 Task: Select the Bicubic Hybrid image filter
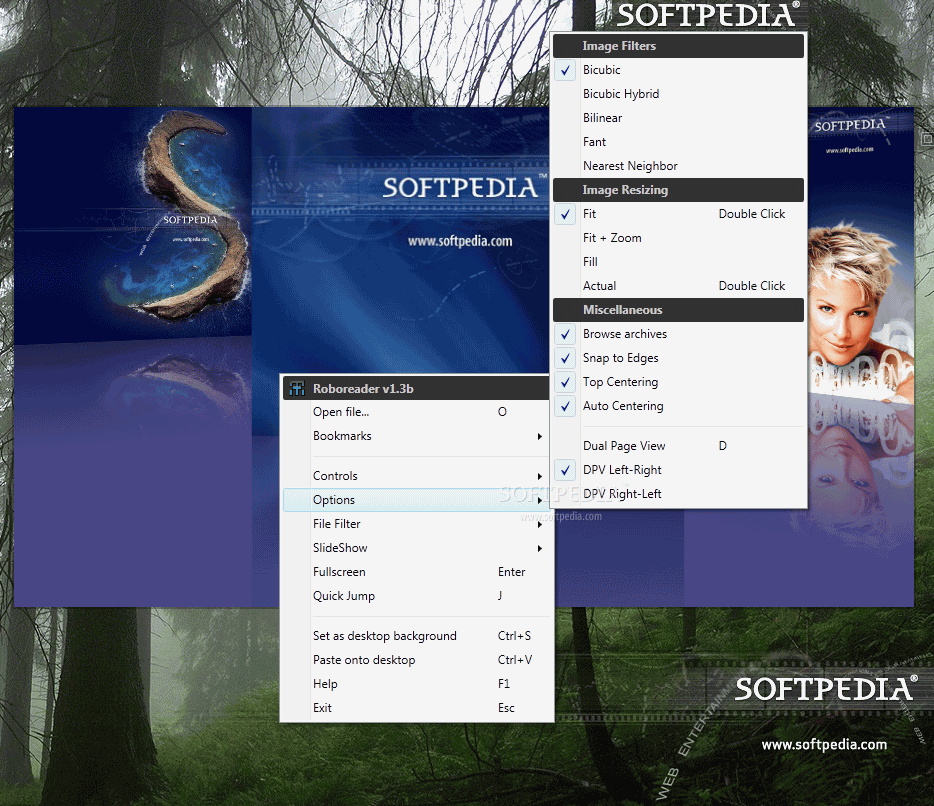point(678,94)
